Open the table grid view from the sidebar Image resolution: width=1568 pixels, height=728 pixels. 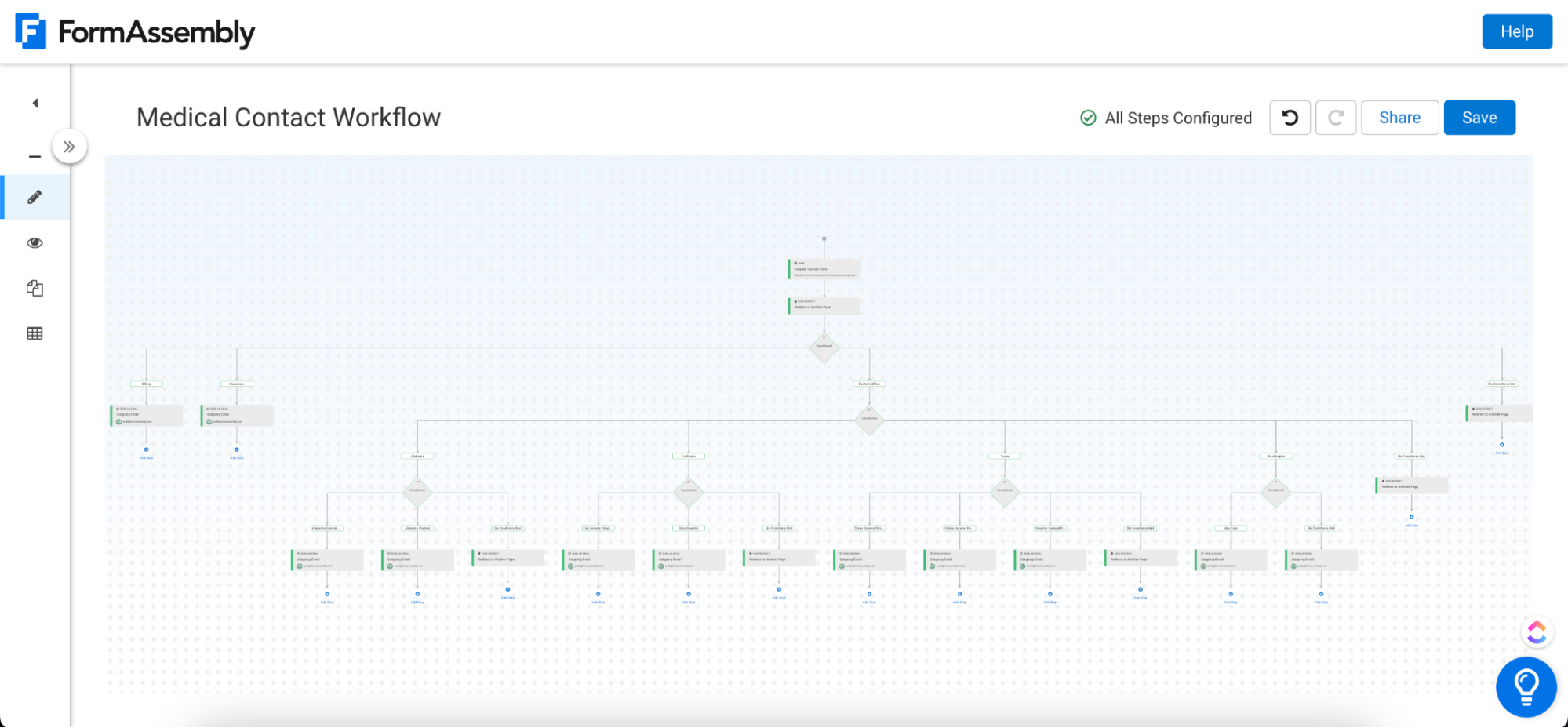point(35,333)
